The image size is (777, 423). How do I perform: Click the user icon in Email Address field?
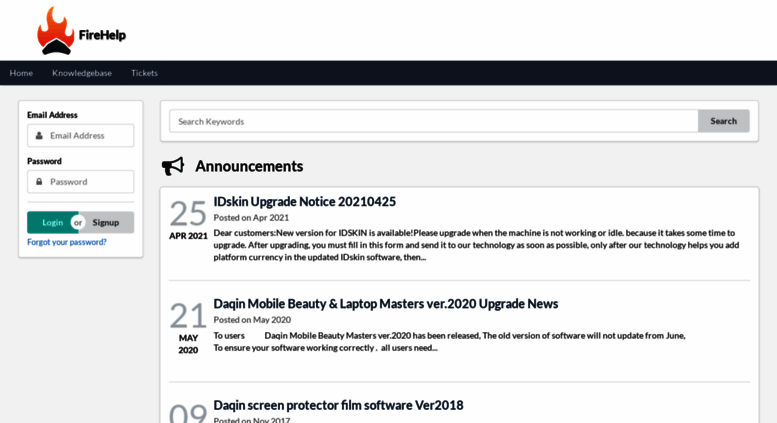pyautogui.click(x=39, y=136)
